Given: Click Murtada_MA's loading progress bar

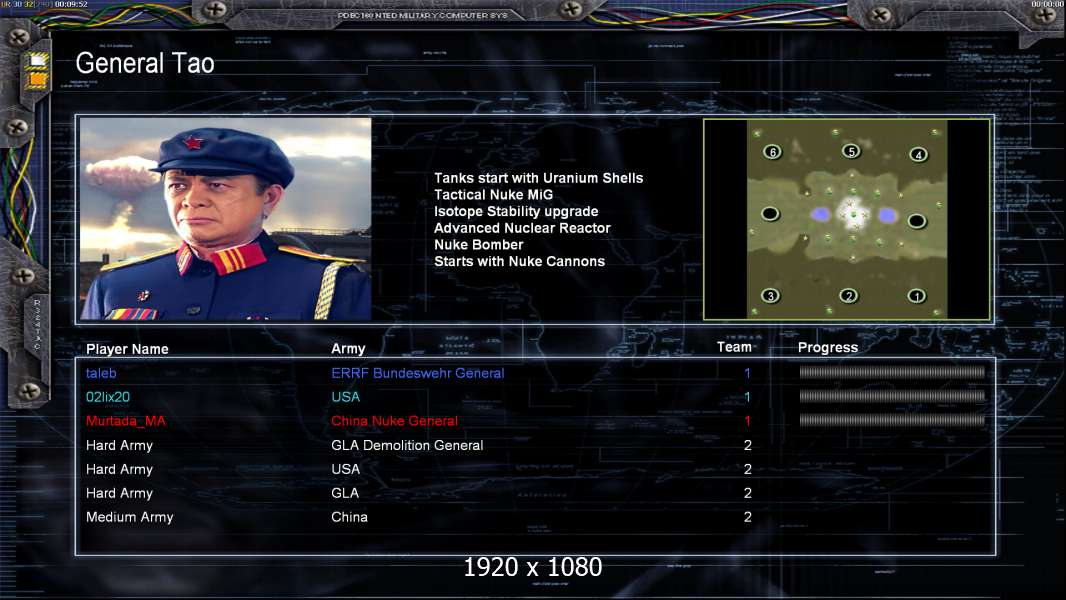Looking at the screenshot, I should pyautogui.click(x=892, y=421).
